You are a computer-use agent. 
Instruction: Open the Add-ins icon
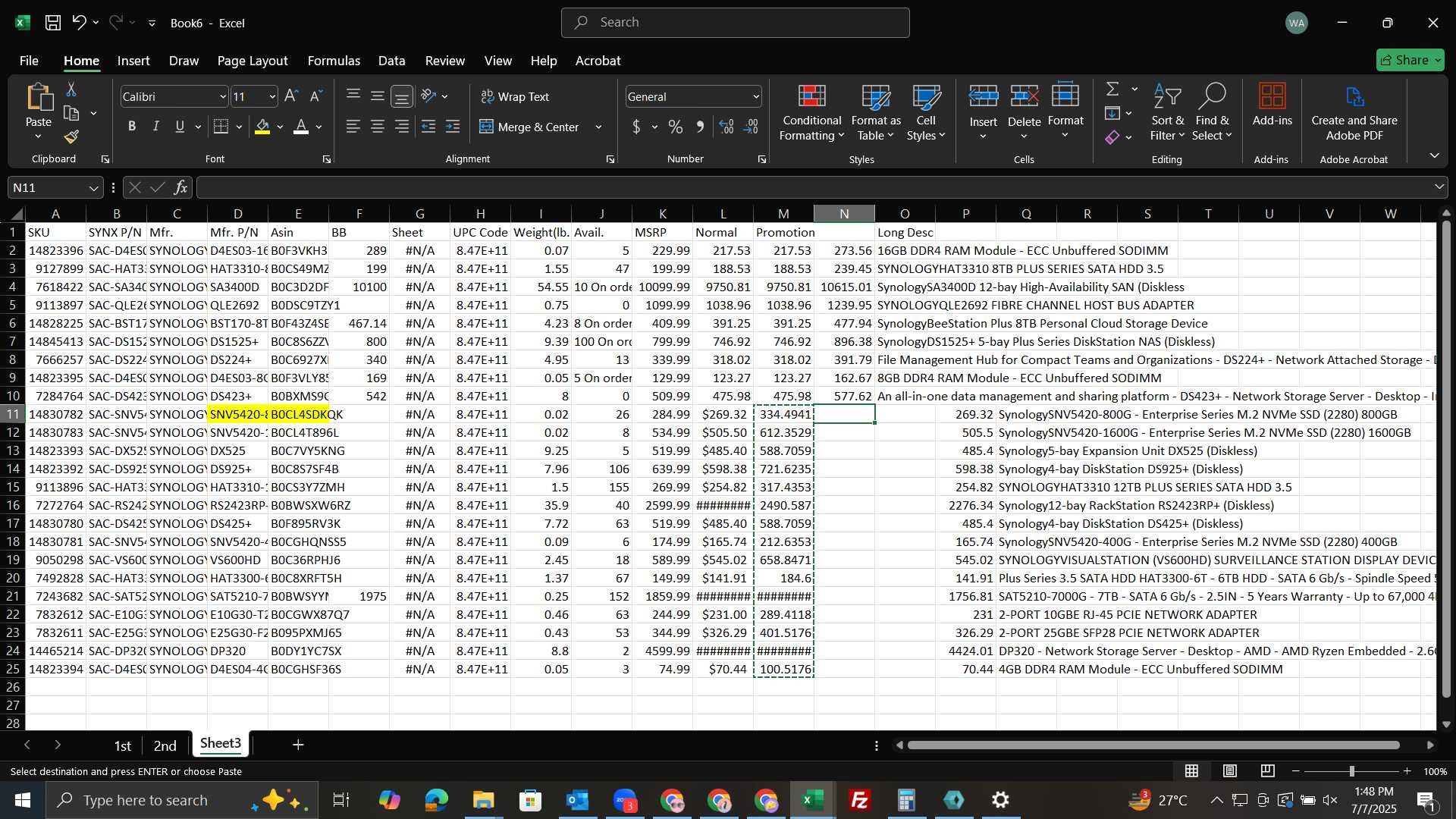1272,105
